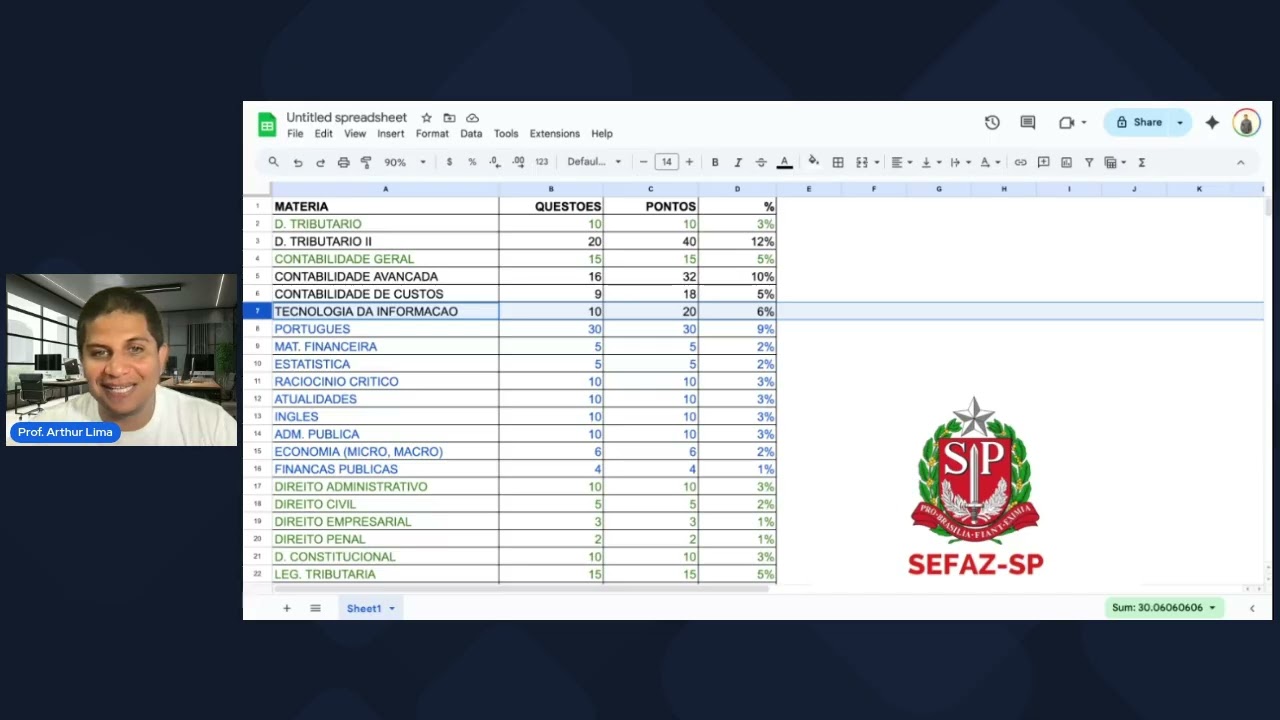Open the File menu
The width and height of the screenshot is (1280, 720).
295,133
